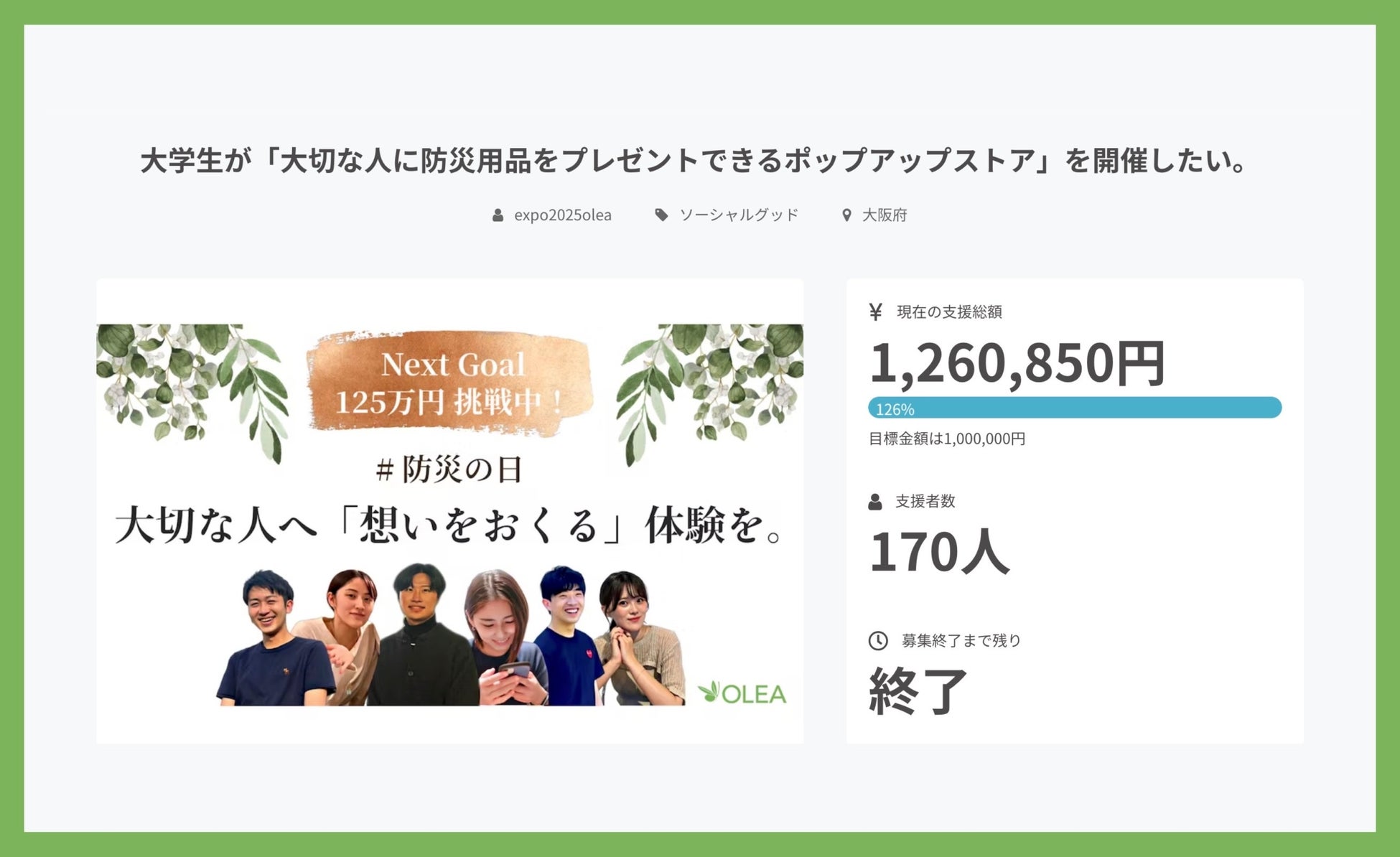Open the ソーシャルグッド category link
The width and height of the screenshot is (1400, 857).
coord(739,215)
